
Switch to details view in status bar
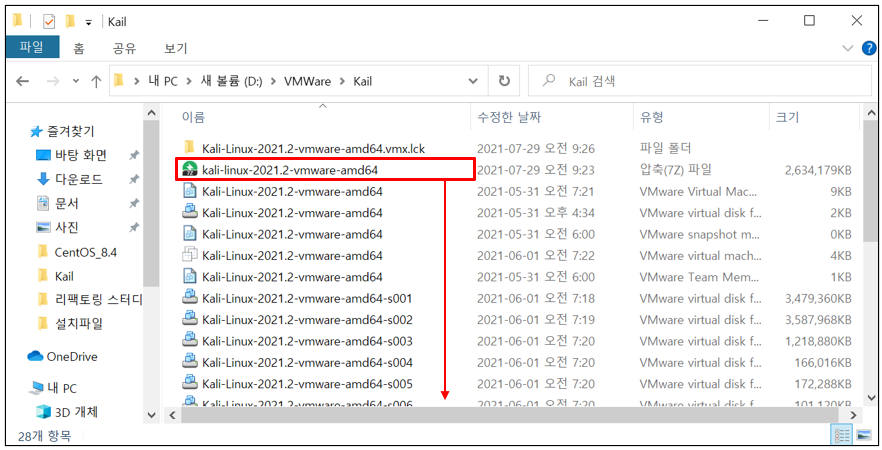[842, 435]
